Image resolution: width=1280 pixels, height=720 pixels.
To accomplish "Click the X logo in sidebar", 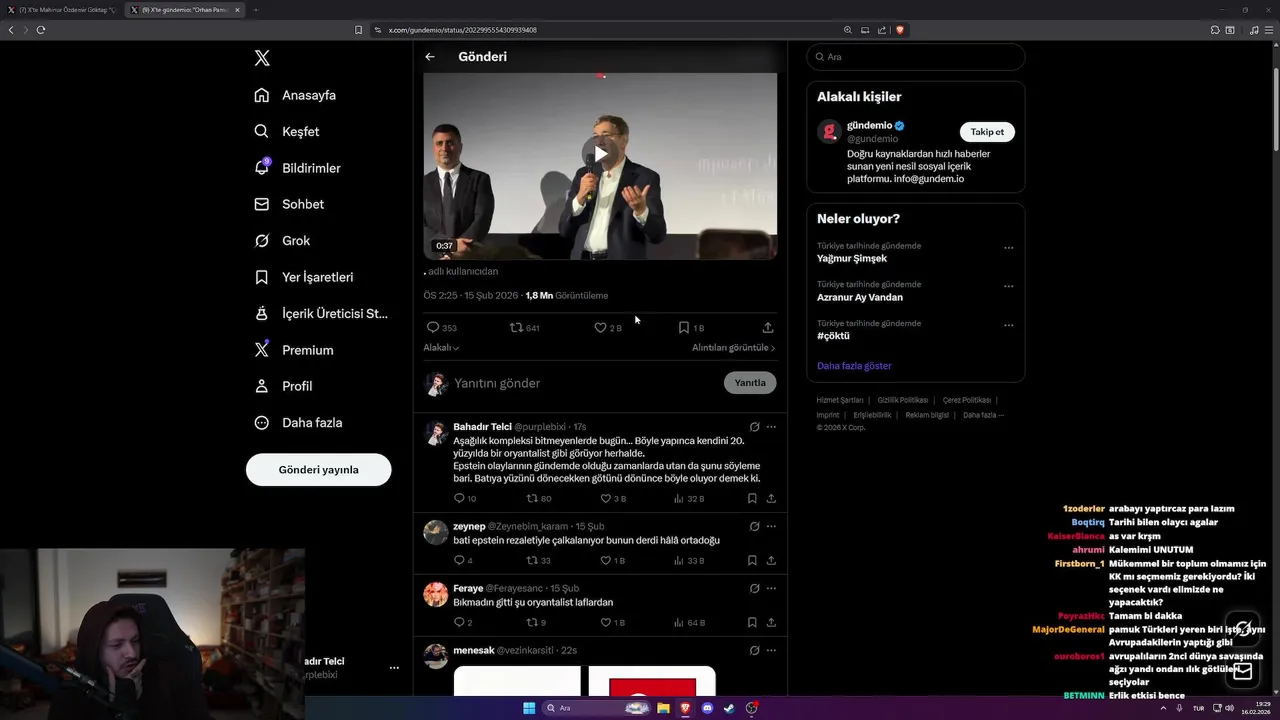I will (x=262, y=58).
